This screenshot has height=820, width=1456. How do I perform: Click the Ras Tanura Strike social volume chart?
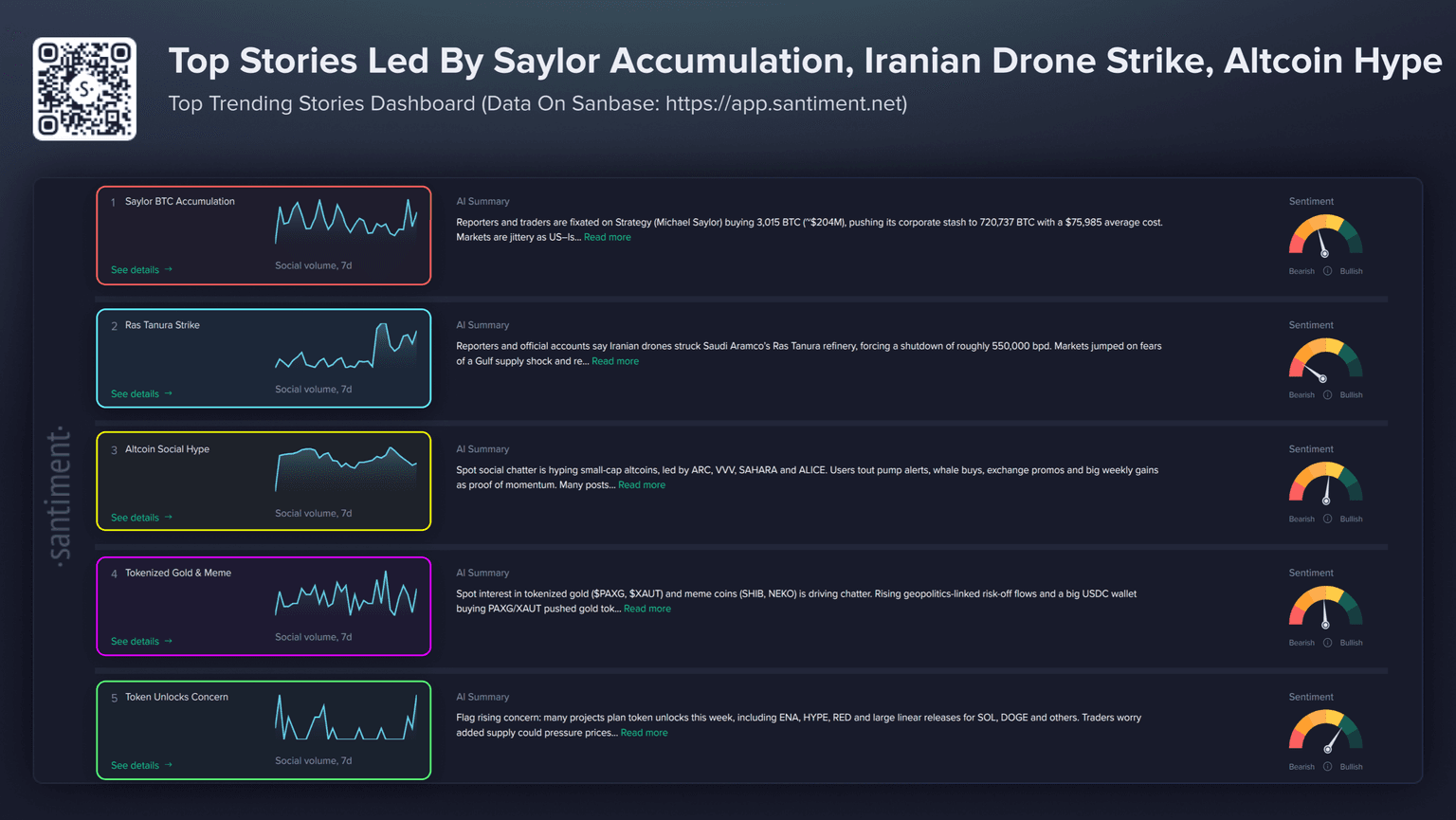[345, 349]
